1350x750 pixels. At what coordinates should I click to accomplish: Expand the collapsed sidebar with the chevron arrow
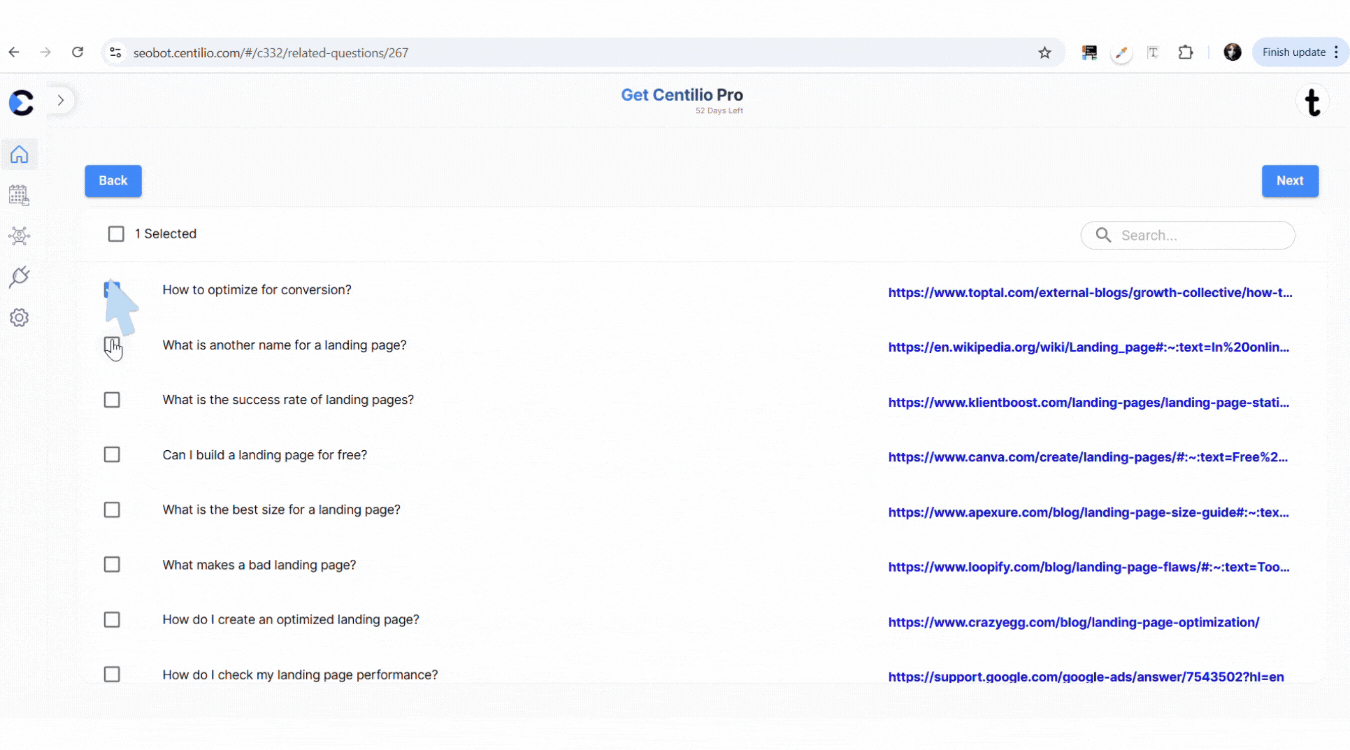click(x=60, y=100)
